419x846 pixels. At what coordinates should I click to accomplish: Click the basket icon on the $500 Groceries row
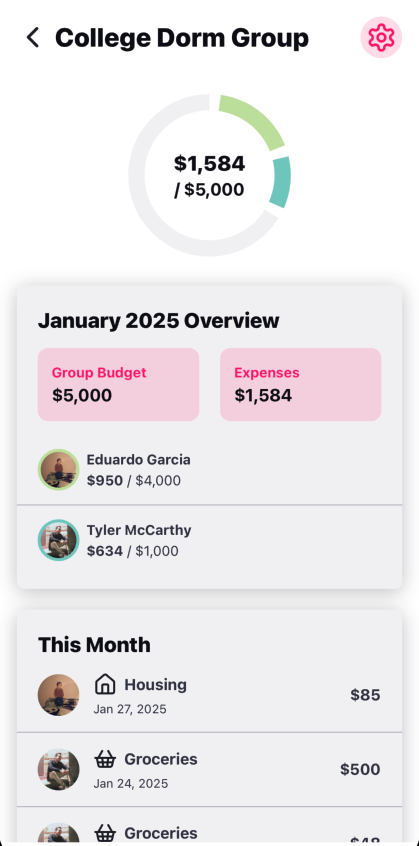point(105,759)
